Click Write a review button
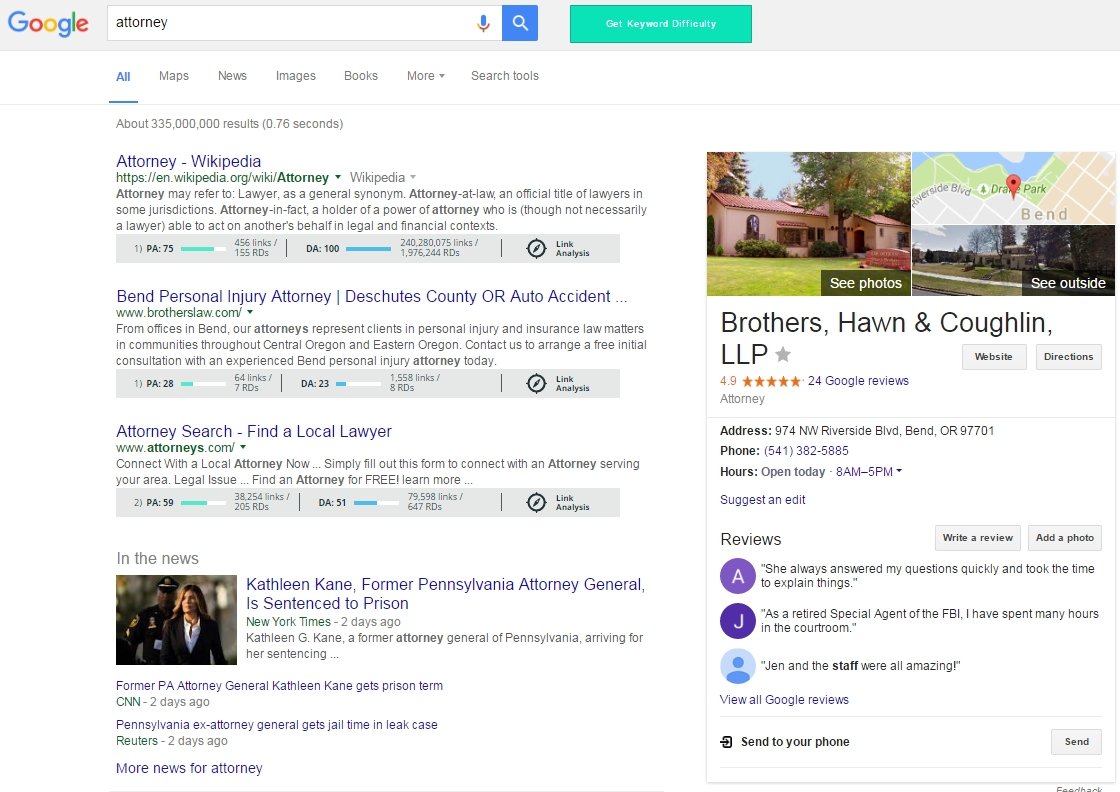 (977, 538)
